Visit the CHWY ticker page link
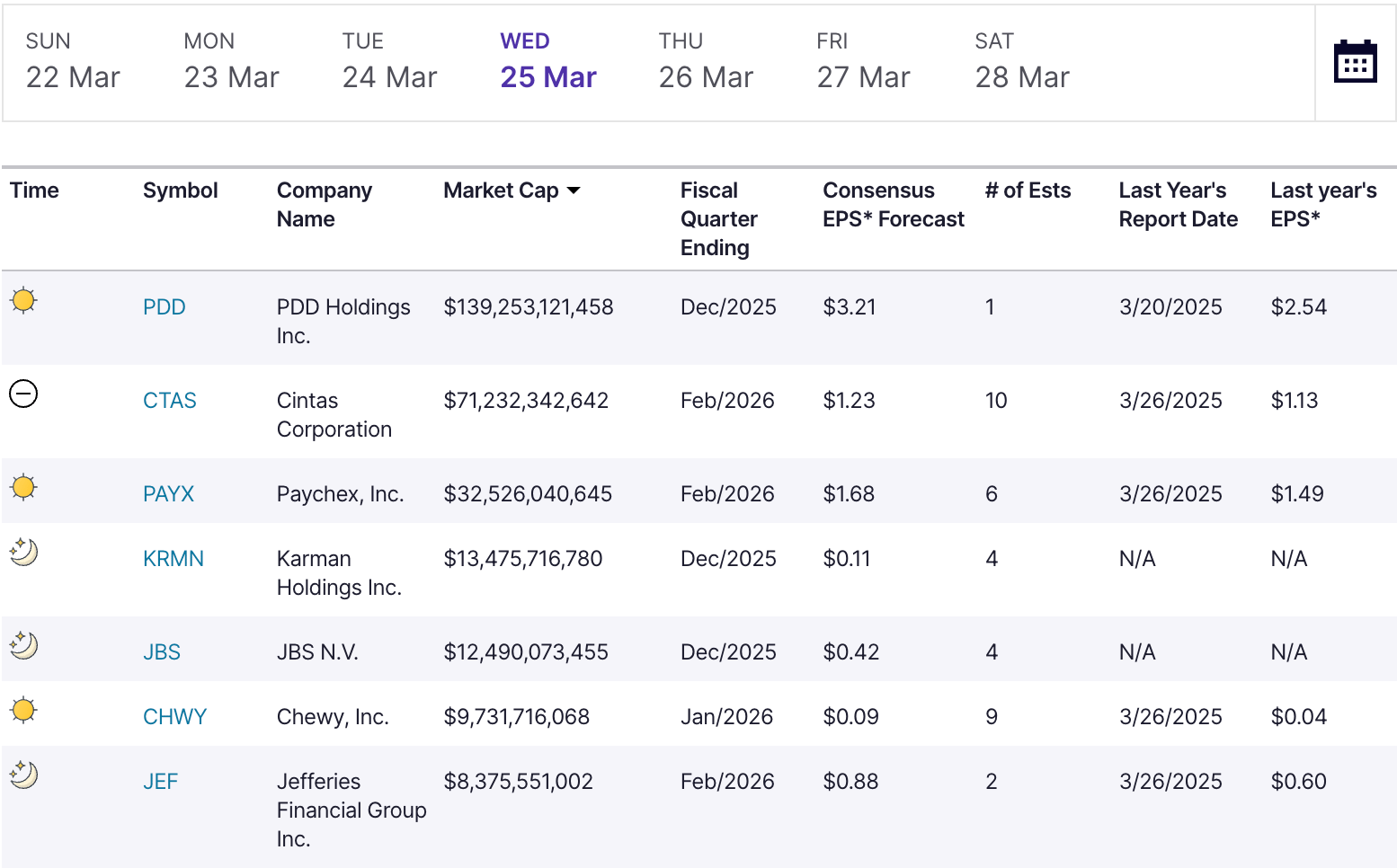 click(x=175, y=717)
